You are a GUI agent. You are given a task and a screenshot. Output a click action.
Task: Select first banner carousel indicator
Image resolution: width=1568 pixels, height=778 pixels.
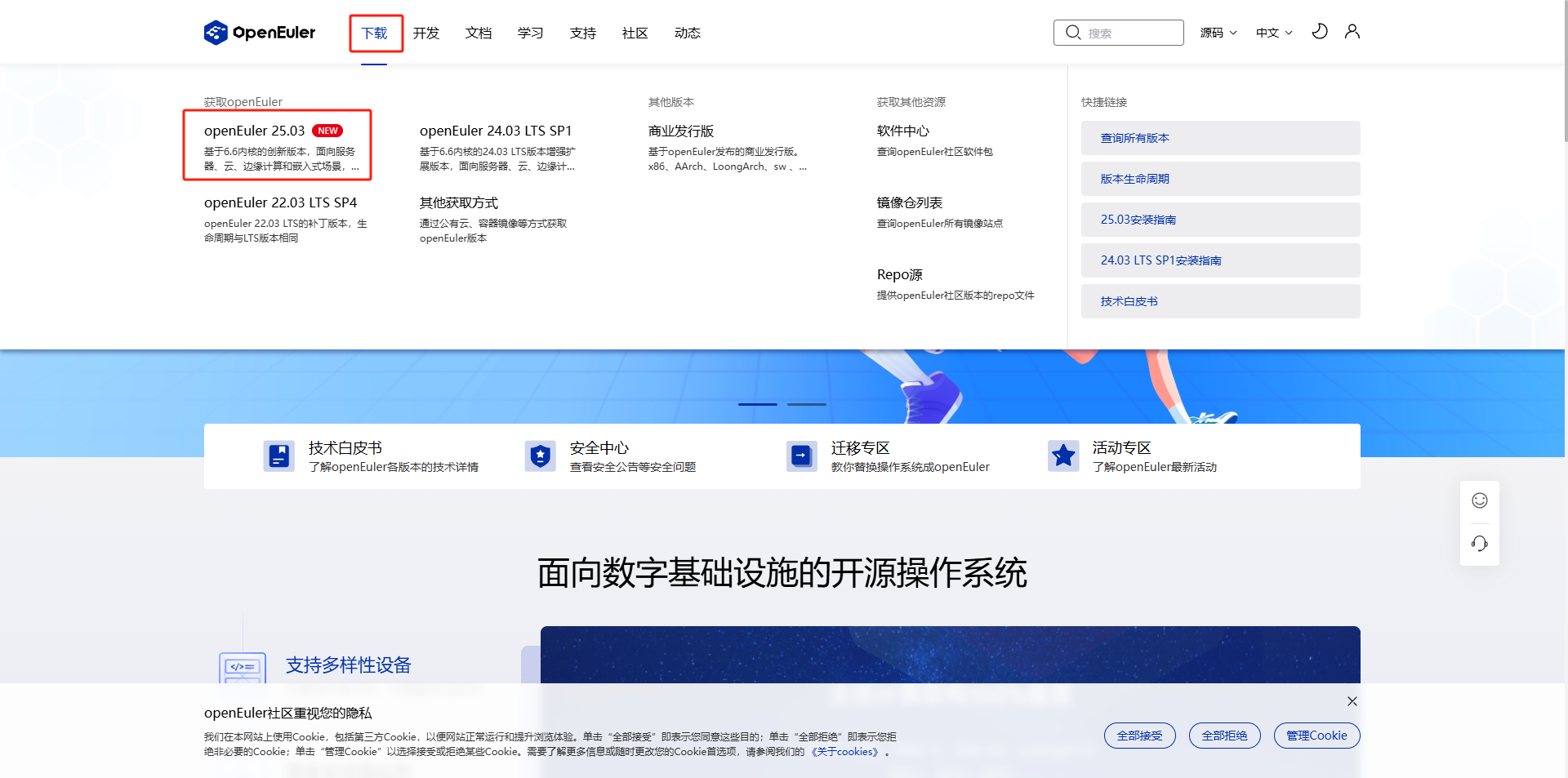758,404
